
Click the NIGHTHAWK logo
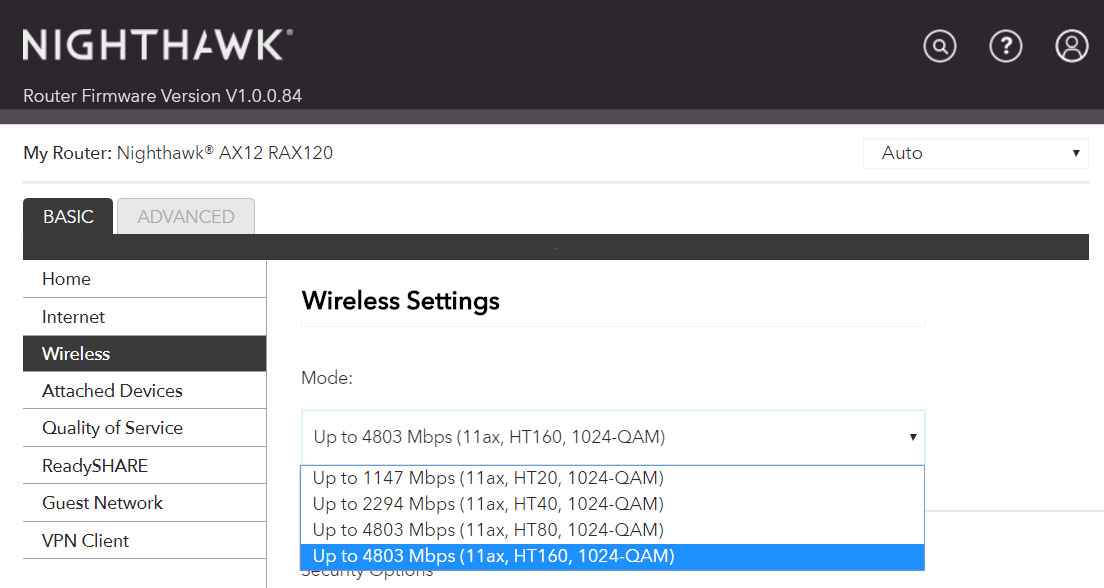click(x=158, y=45)
